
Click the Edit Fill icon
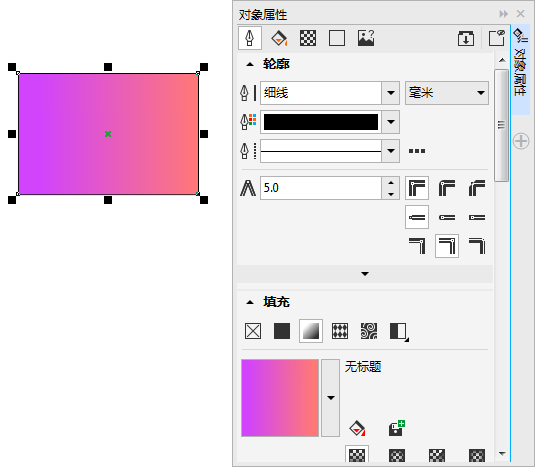(357, 428)
